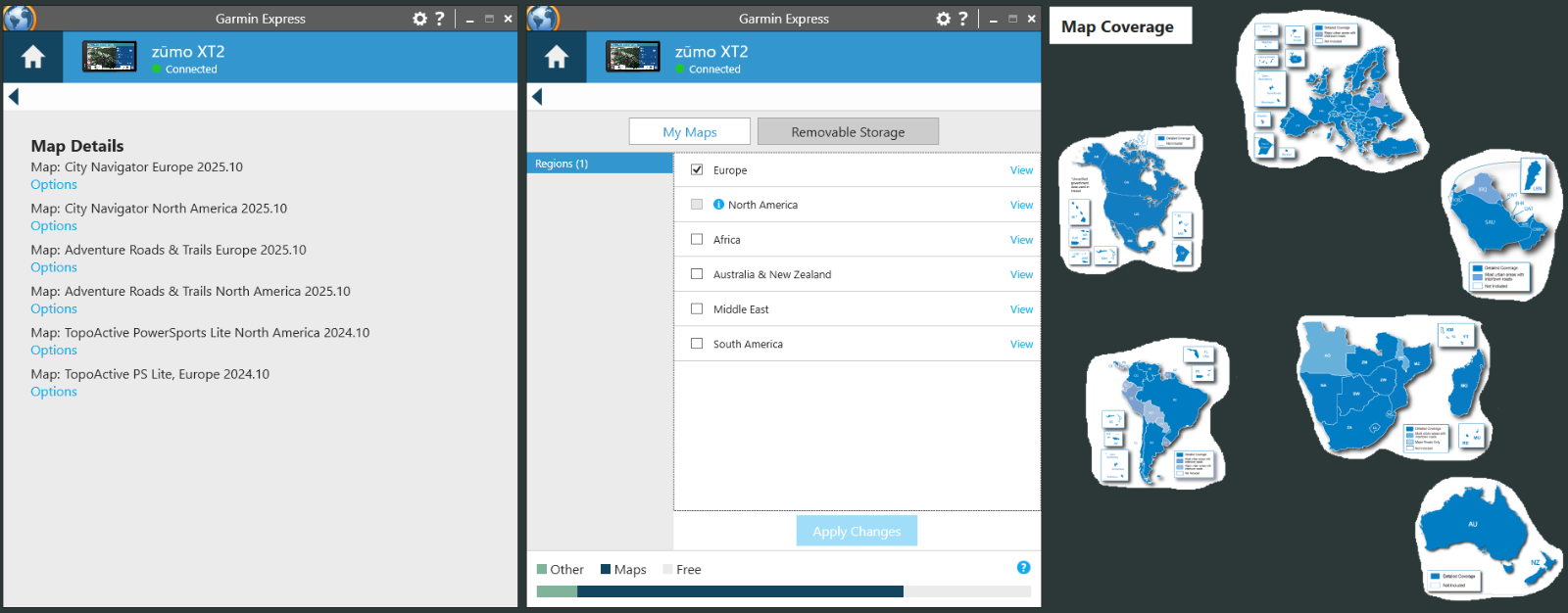Toggle the North America region checkbox
Image resolution: width=1568 pixels, height=613 pixels.
(x=697, y=205)
